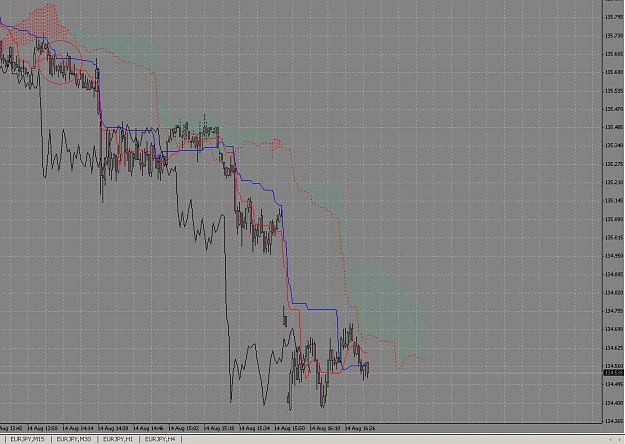
Task: Click the 135.470 price axis label
Action: coord(614,109)
